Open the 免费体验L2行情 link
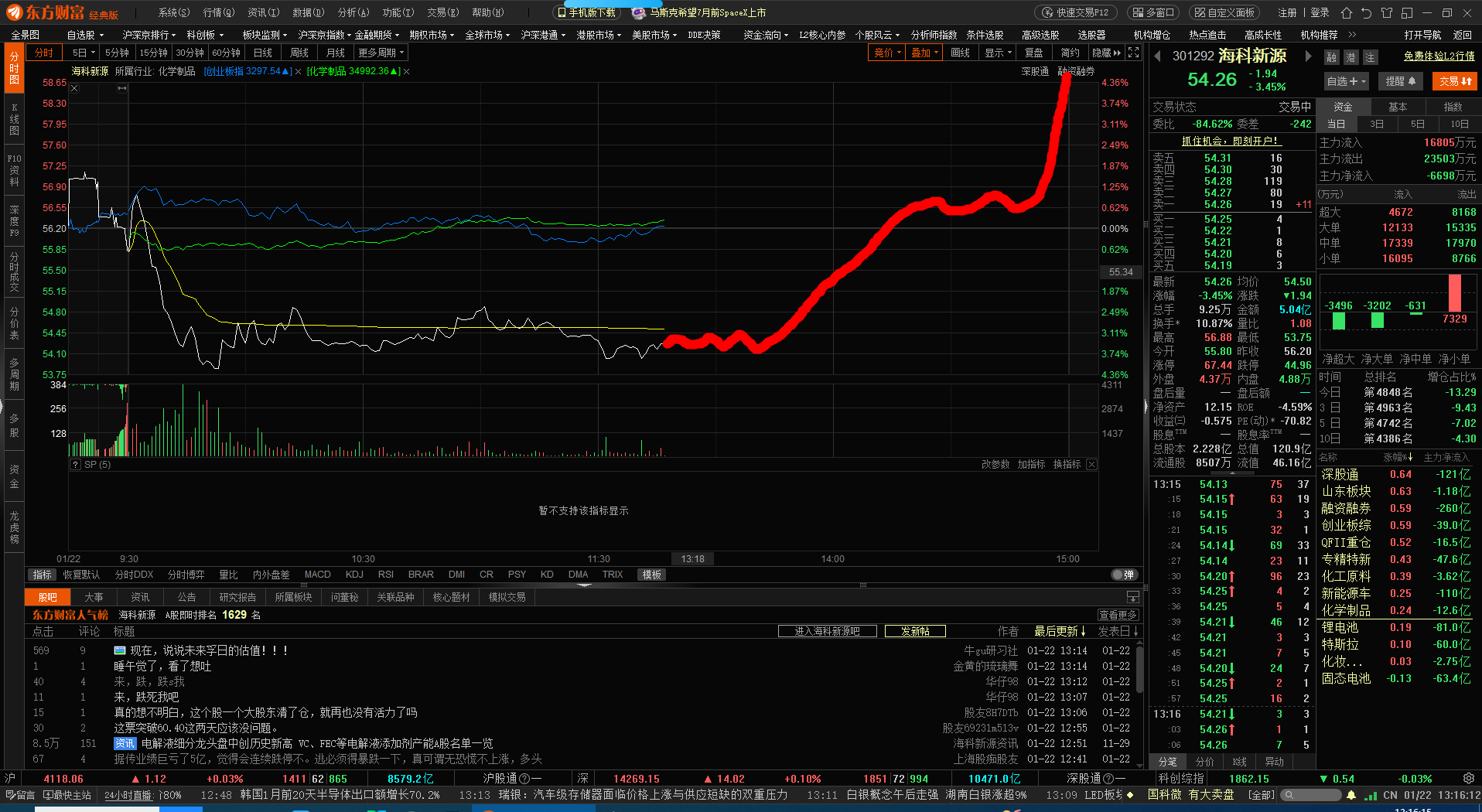 pyautogui.click(x=1439, y=56)
